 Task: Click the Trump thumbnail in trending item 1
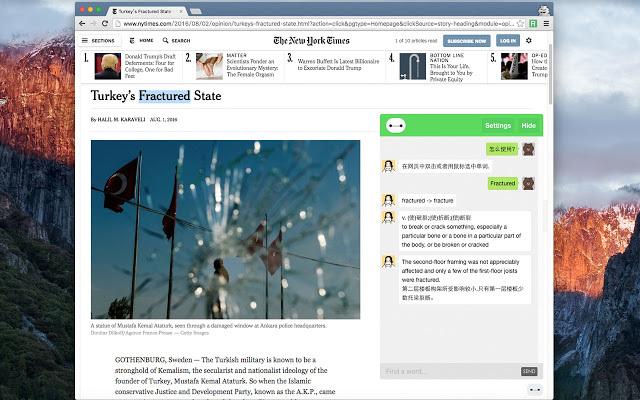pos(108,66)
